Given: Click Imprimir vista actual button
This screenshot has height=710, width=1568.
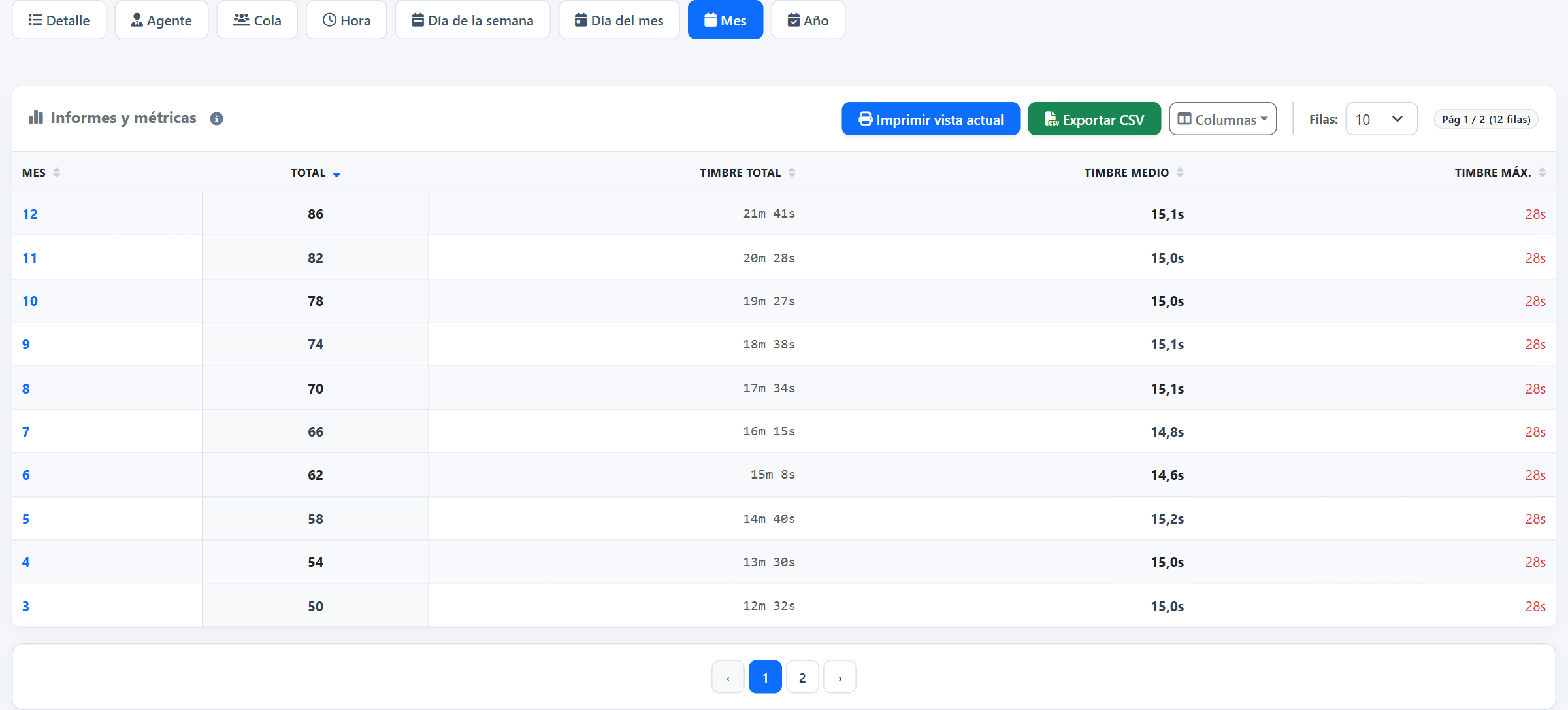Looking at the screenshot, I should (x=930, y=119).
